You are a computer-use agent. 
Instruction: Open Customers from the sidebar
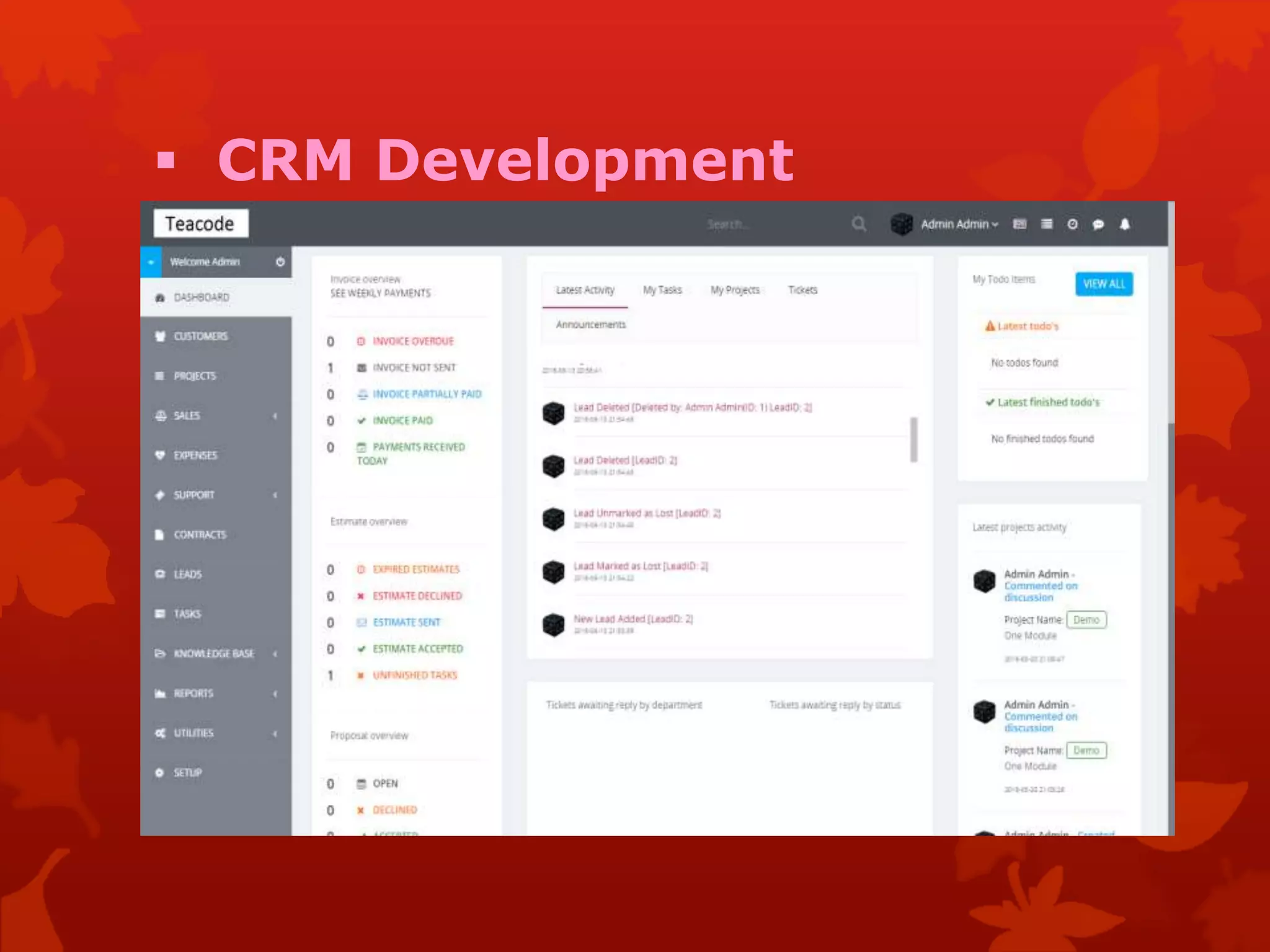[200, 336]
